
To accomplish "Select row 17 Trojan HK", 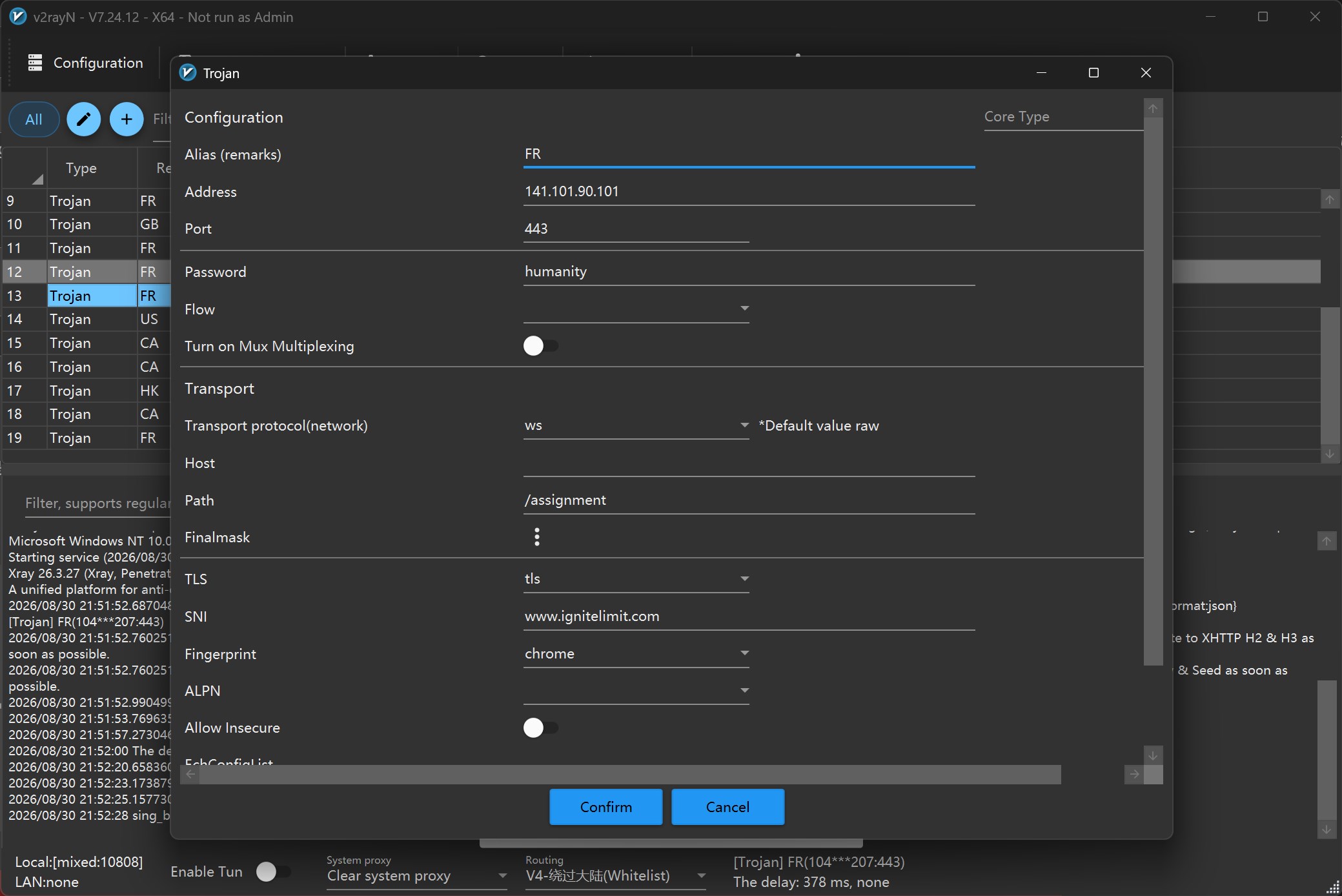I will pyautogui.click(x=87, y=391).
